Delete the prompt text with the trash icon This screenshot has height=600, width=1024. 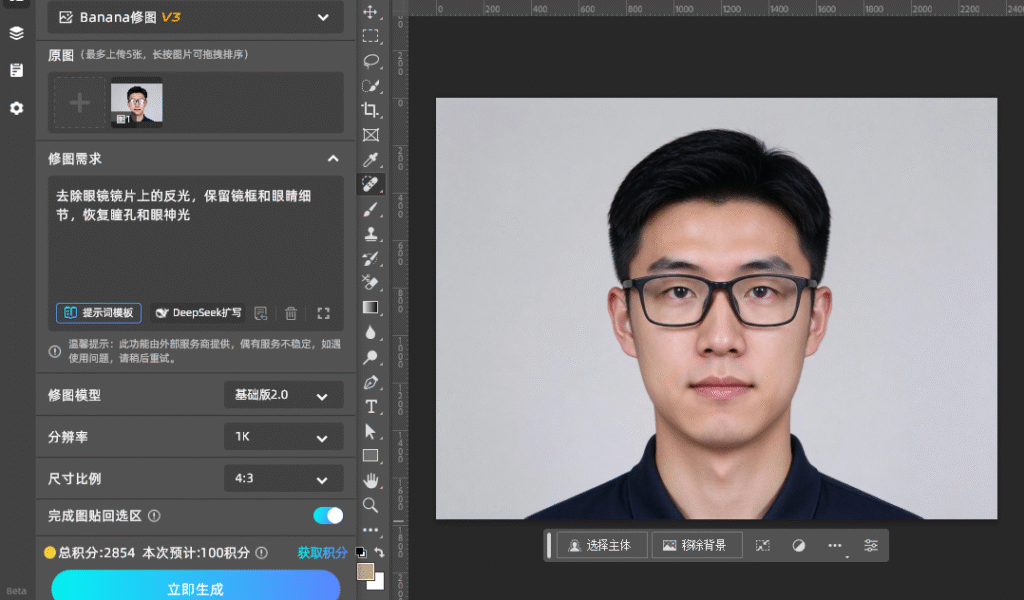point(291,313)
